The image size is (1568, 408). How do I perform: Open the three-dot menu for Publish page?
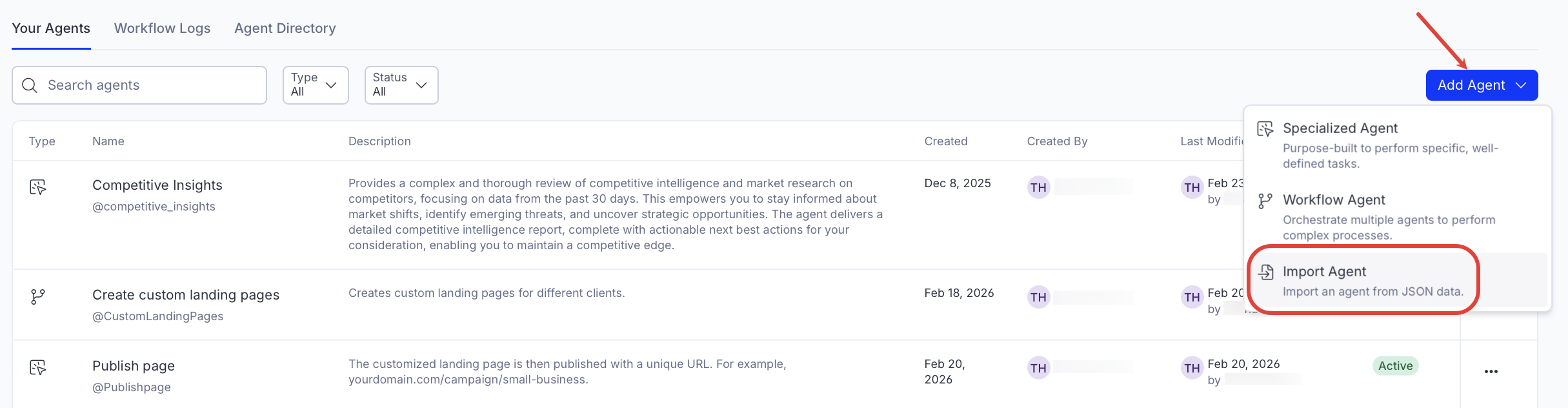pos(1491,371)
